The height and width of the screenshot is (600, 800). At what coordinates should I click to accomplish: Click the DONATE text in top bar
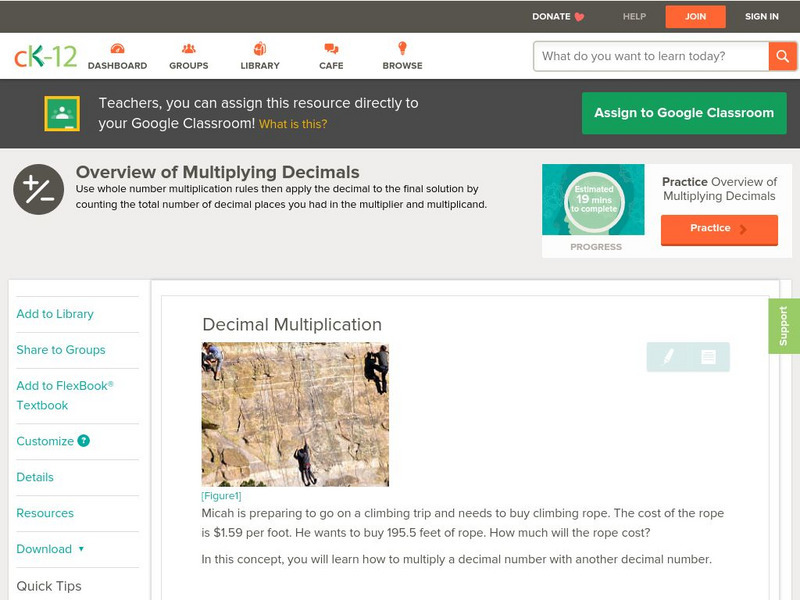(x=551, y=16)
